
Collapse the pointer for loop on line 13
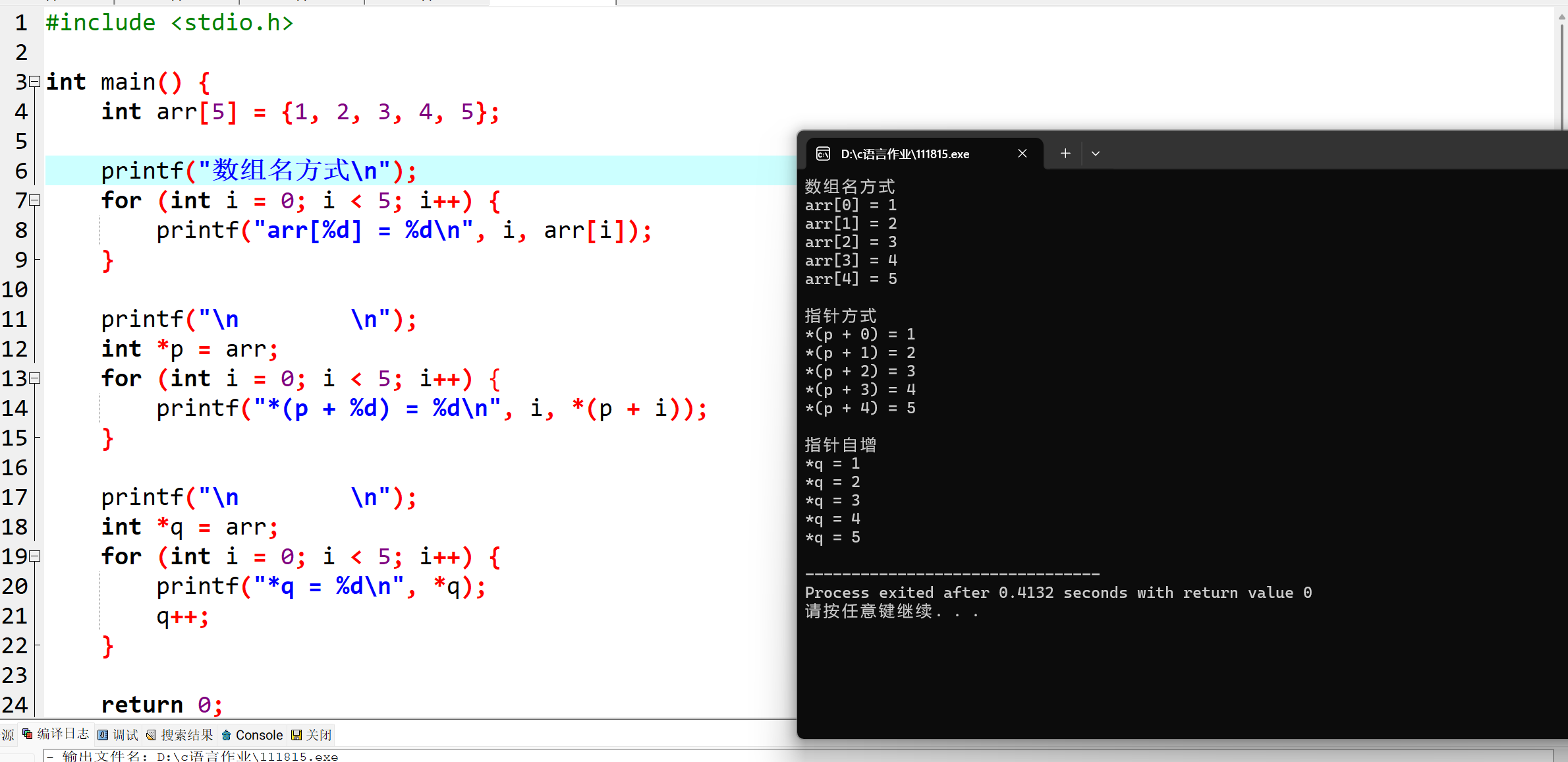tap(35, 378)
